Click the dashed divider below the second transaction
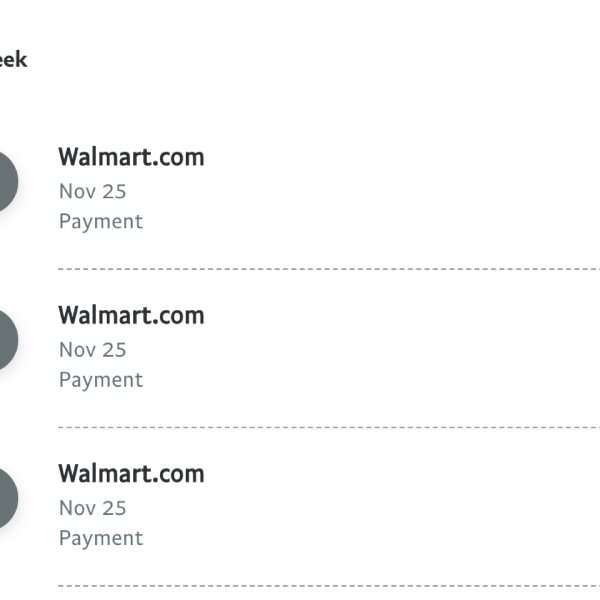Viewport: 600px width, 600px height. click(x=329, y=428)
